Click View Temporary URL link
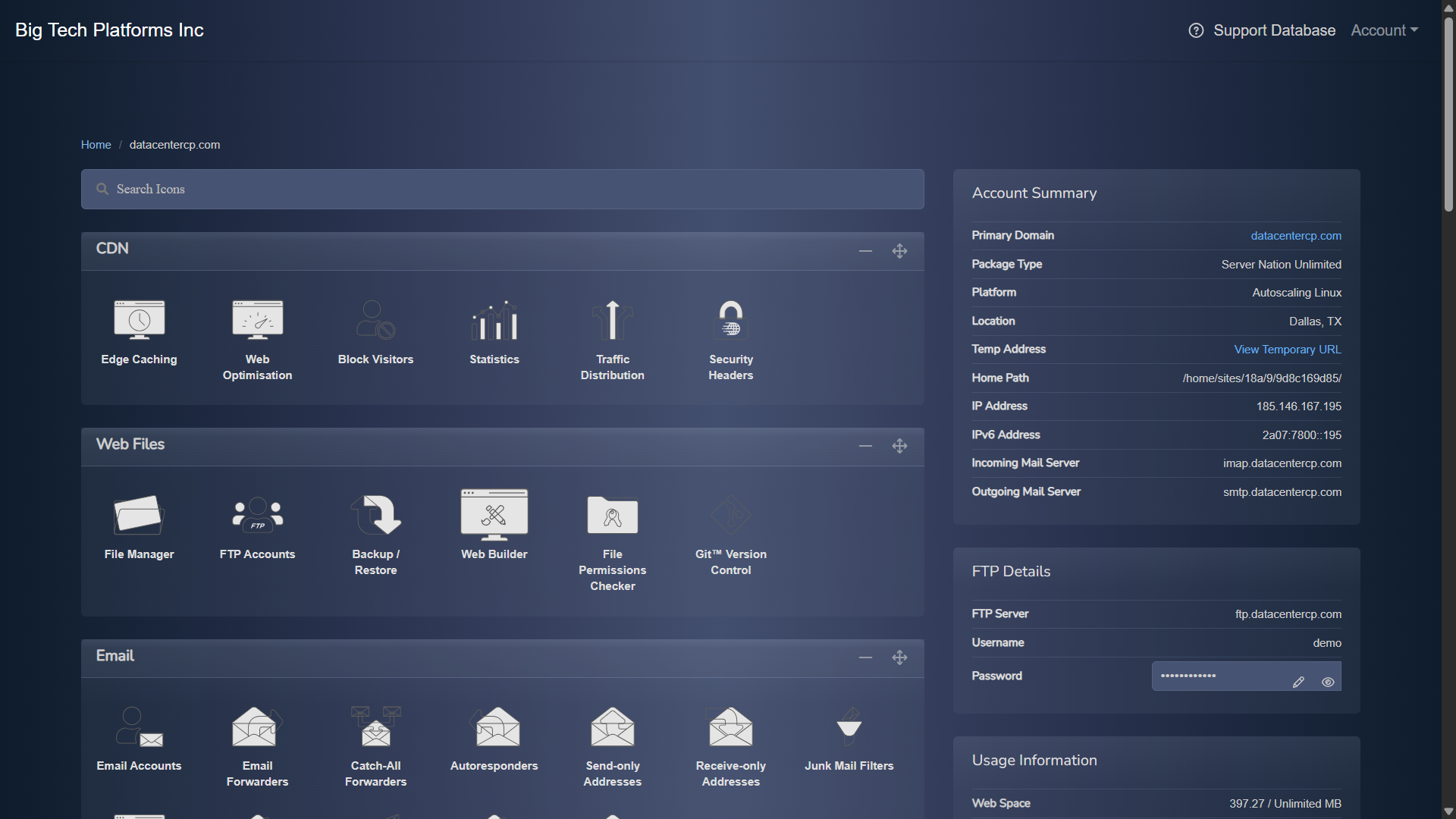Screen dimensions: 1456x819 (x=1287, y=350)
